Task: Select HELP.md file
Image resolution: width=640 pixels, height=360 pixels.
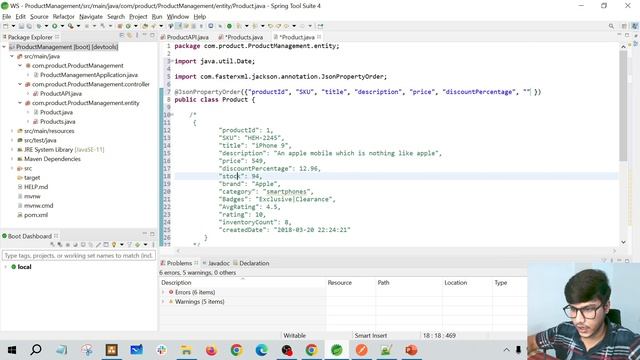Action: pyautogui.click(x=36, y=187)
